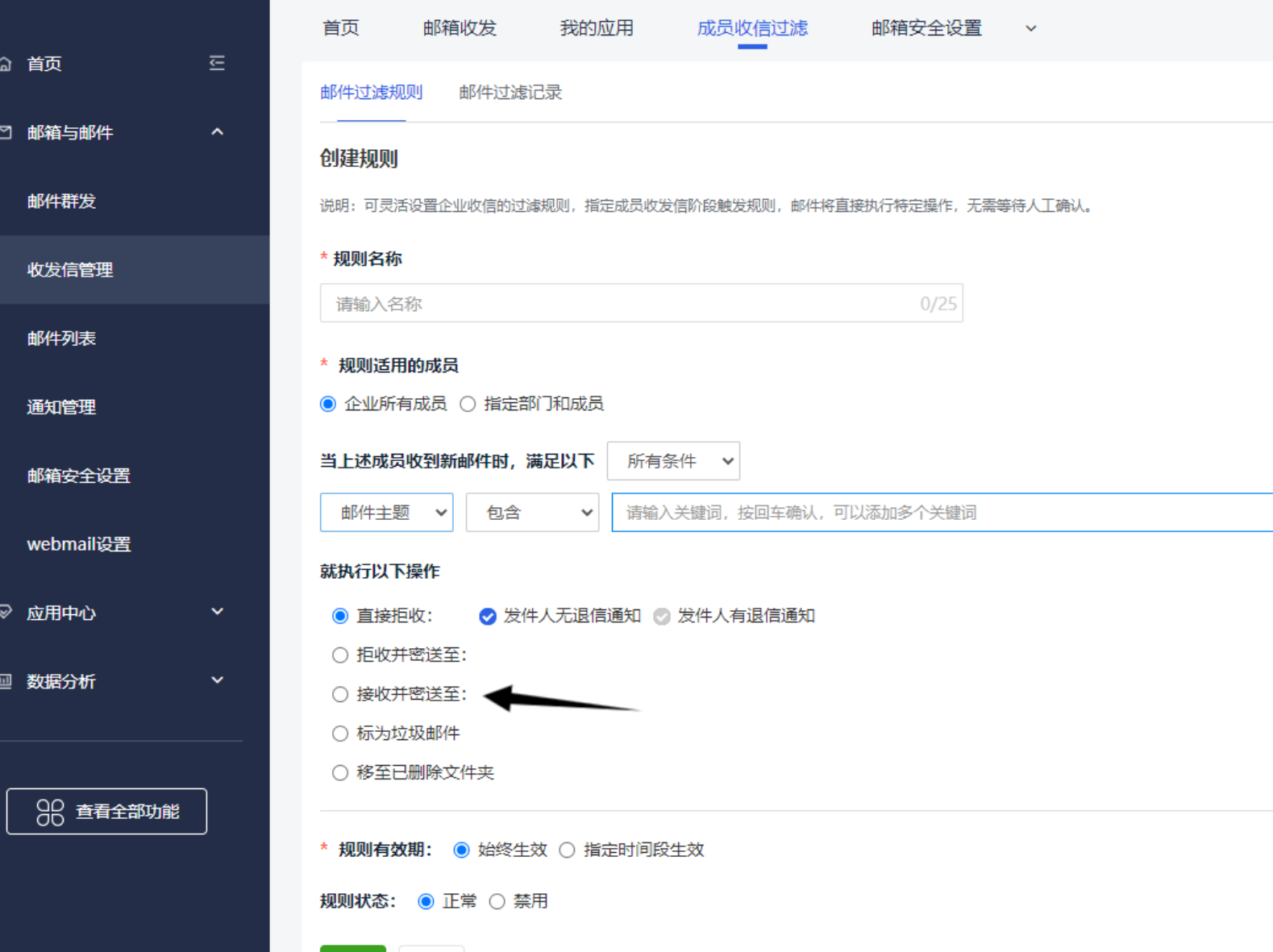Expand the 应用中心 sidebar section
The height and width of the screenshot is (952, 1273).
click(217, 612)
